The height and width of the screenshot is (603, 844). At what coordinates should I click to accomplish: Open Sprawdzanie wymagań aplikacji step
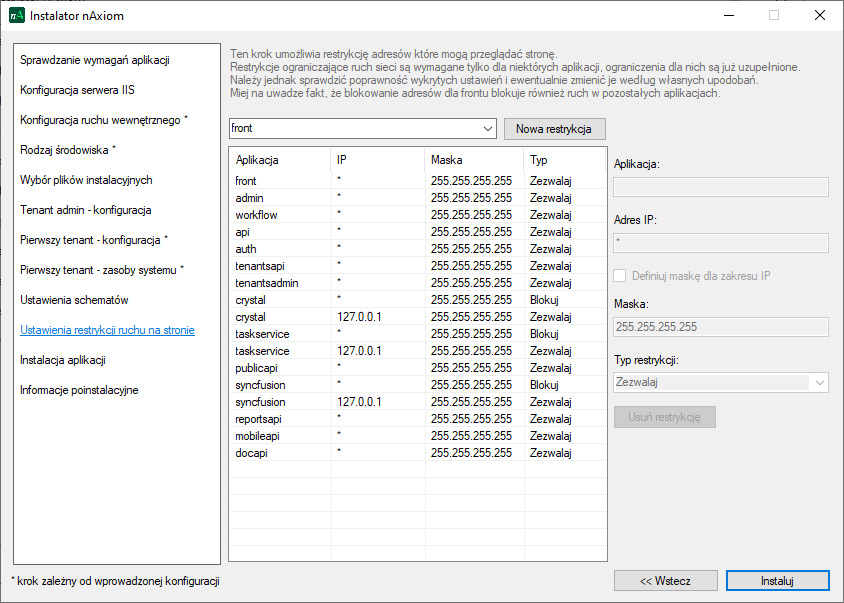[95, 60]
